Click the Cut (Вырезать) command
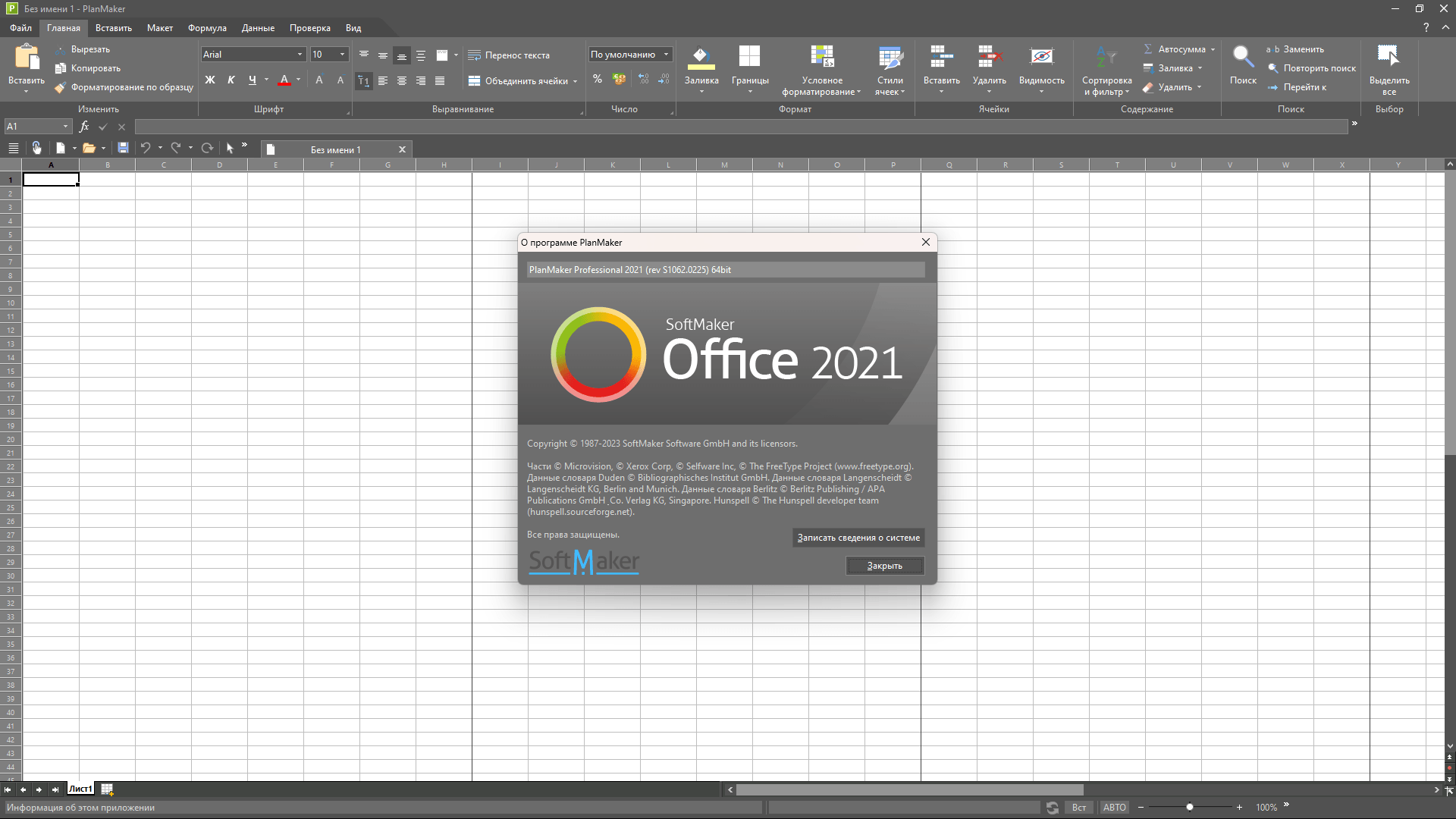This screenshot has height=819, width=1456. pyautogui.click(x=82, y=49)
